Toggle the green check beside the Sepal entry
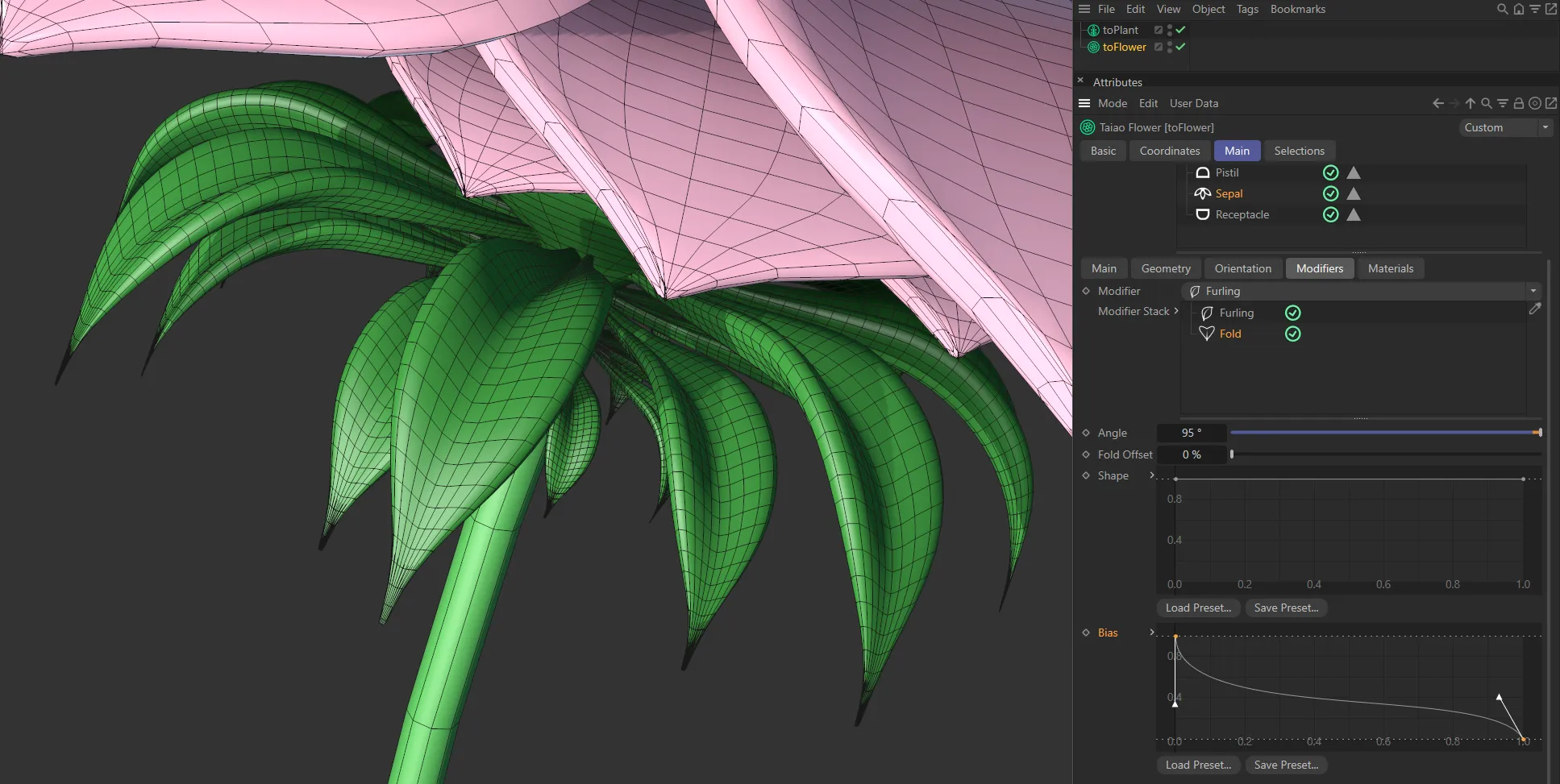1560x784 pixels. point(1329,193)
